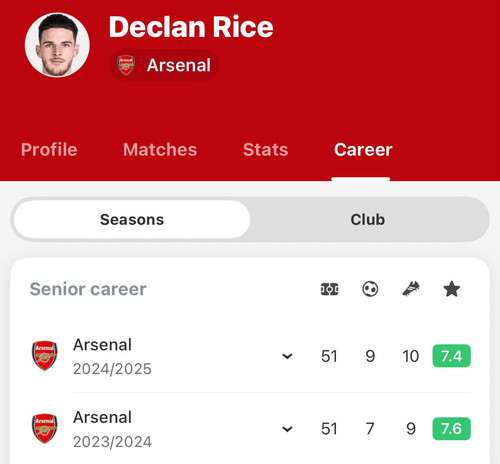The width and height of the screenshot is (500, 464).
Task: Select the Career tab
Action: click(363, 149)
